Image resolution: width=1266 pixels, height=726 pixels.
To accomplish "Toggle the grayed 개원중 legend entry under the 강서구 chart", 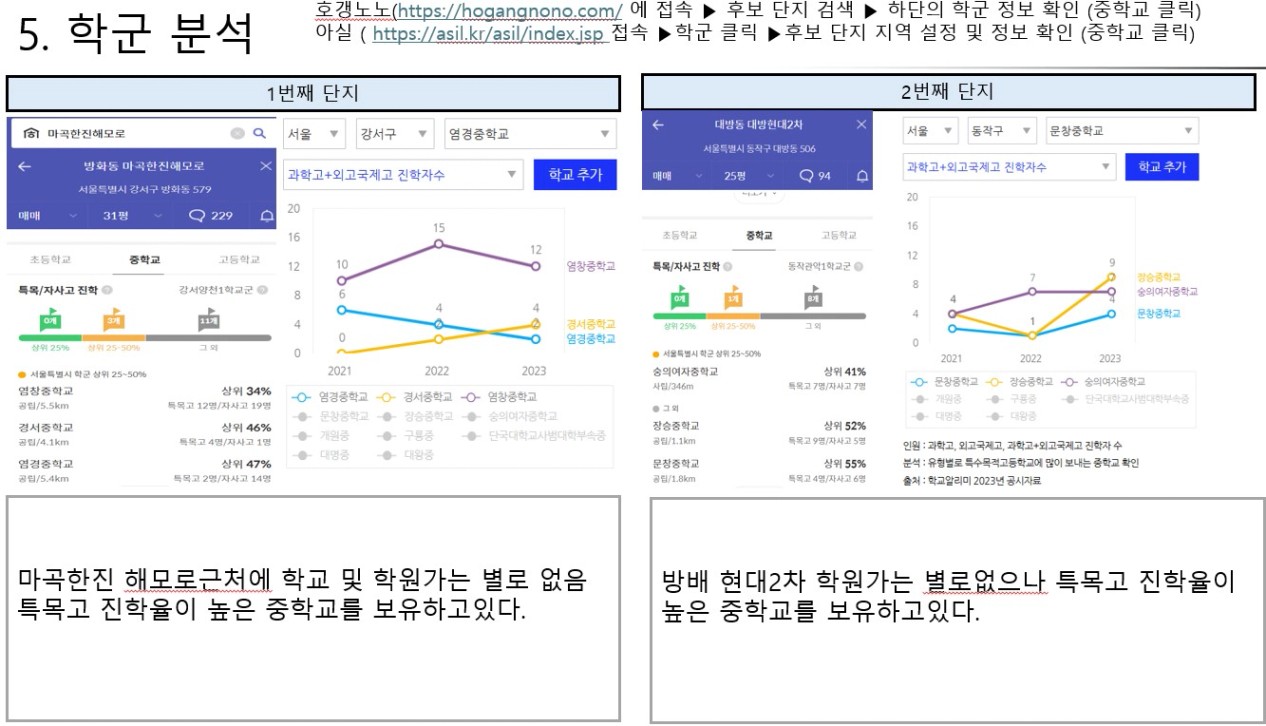I will pos(322,436).
